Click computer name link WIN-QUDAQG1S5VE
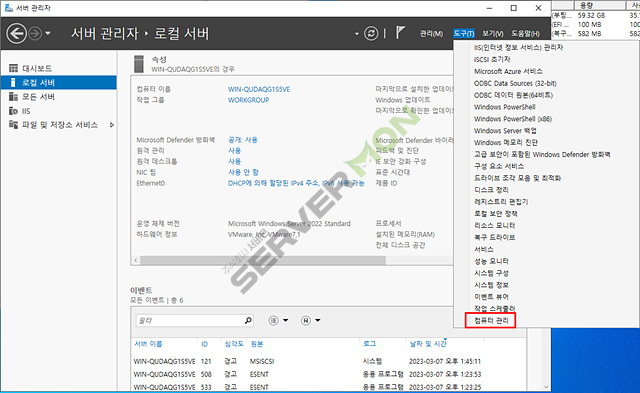640x393 pixels. point(259,89)
